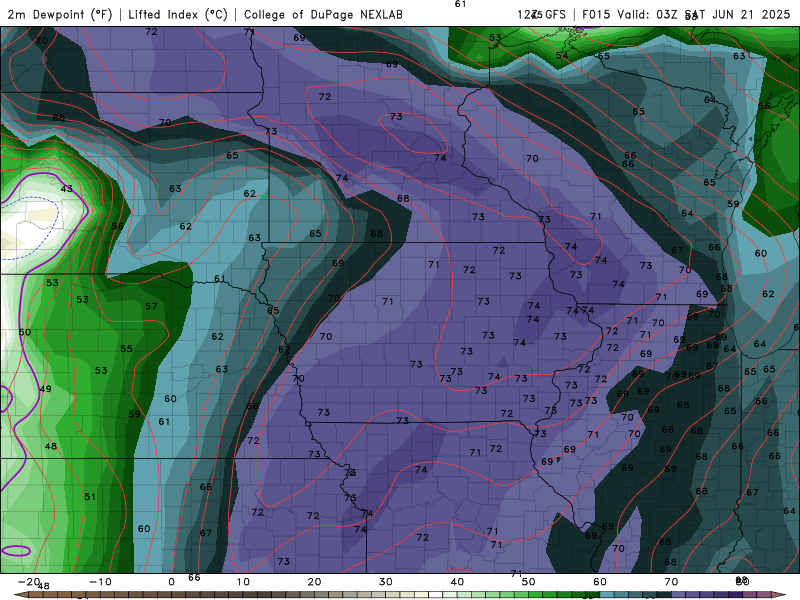Click the 40 tick label on color scale

click(x=457, y=582)
